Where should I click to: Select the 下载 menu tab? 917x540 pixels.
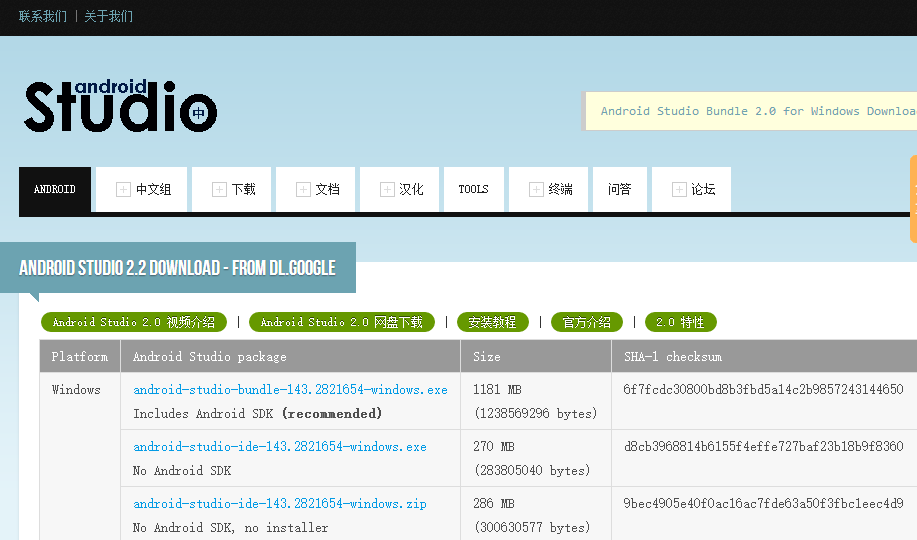click(x=232, y=190)
